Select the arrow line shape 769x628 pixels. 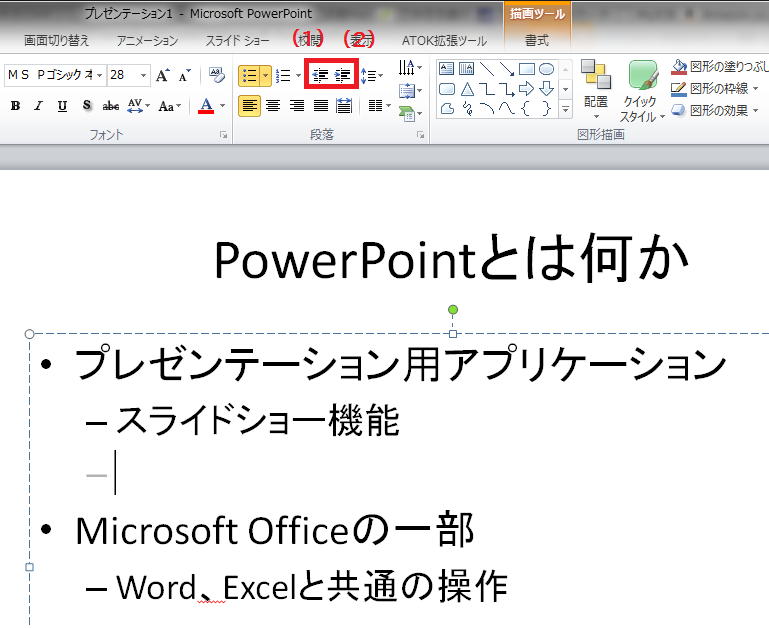coord(507,69)
